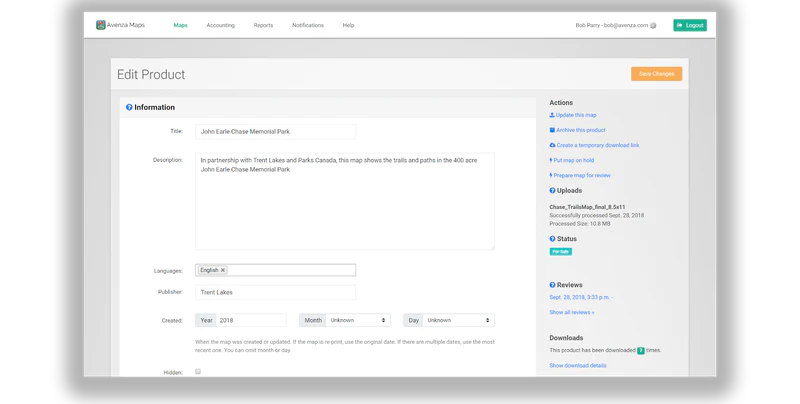Screen dimensions: 800x404
Task: Open the Day dropdown
Action: click(458, 320)
